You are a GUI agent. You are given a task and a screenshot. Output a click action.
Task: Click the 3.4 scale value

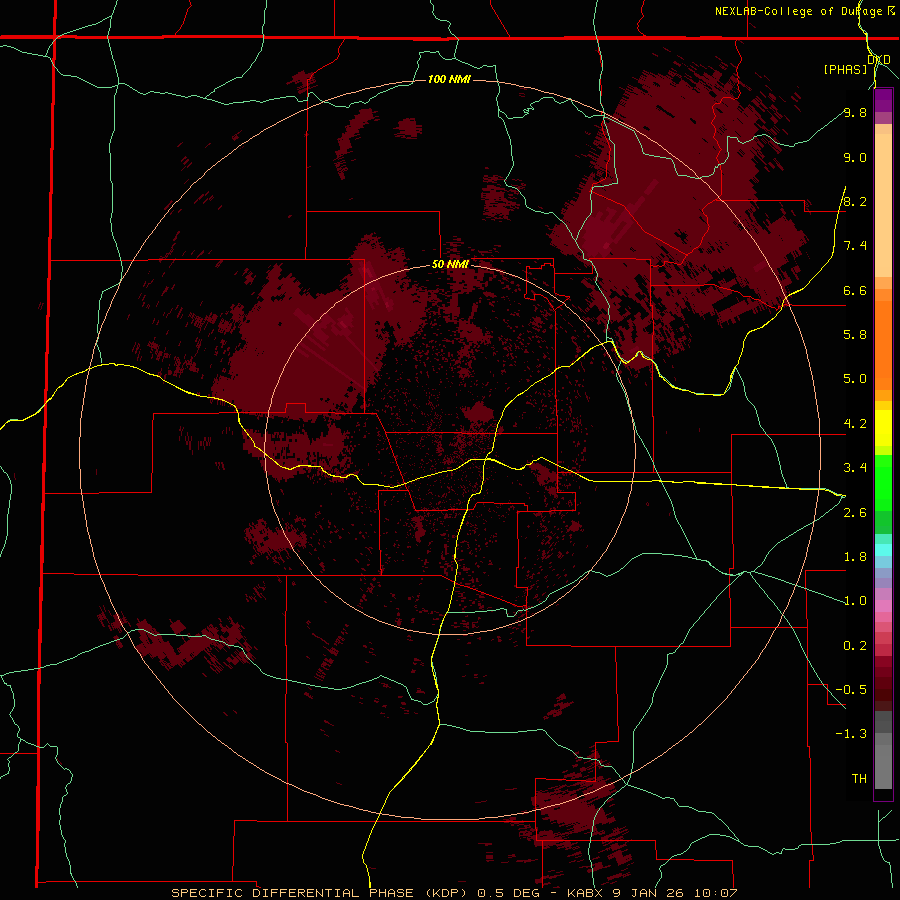point(855,468)
